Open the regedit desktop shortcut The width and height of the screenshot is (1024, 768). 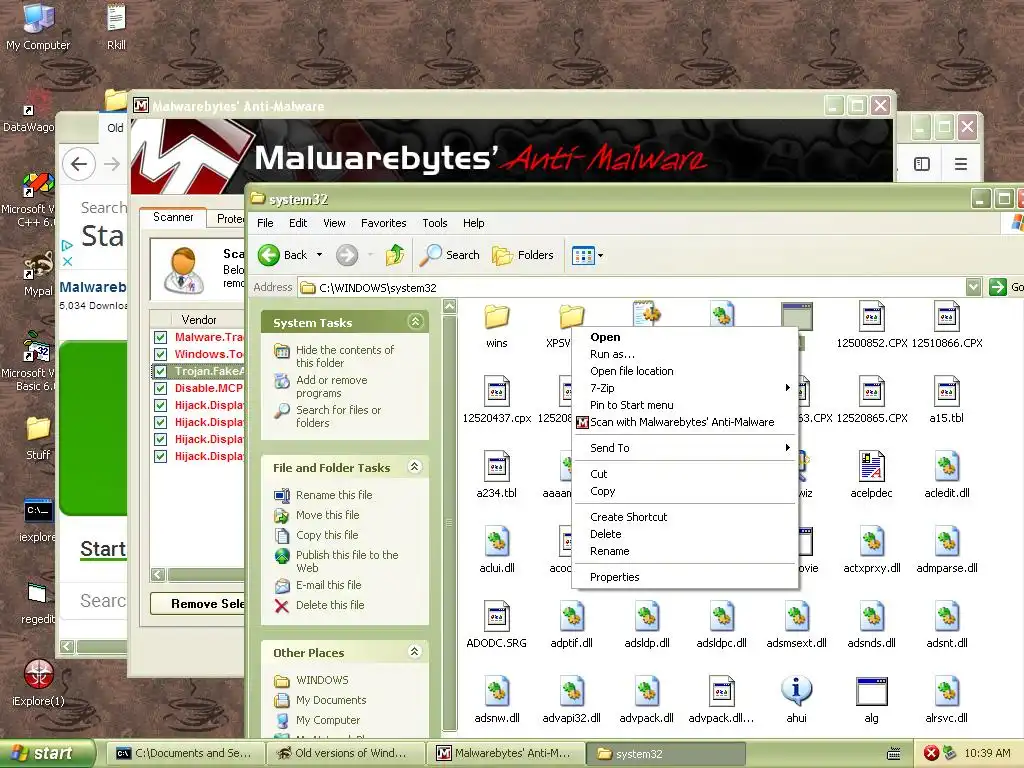point(37,602)
